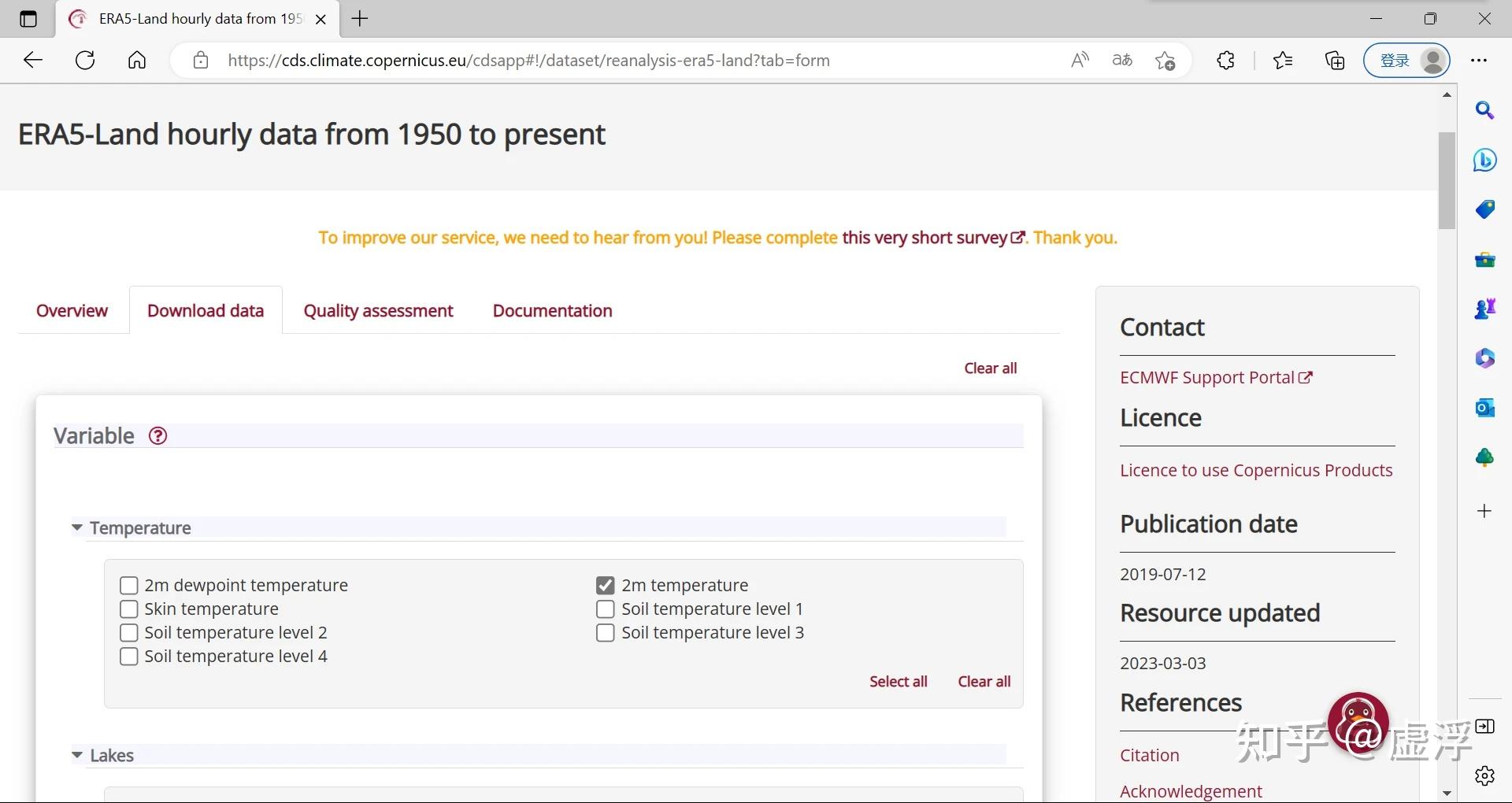Screen dimensions: 1512x803
Task: Click Select all in Temperature group
Action: click(x=898, y=682)
